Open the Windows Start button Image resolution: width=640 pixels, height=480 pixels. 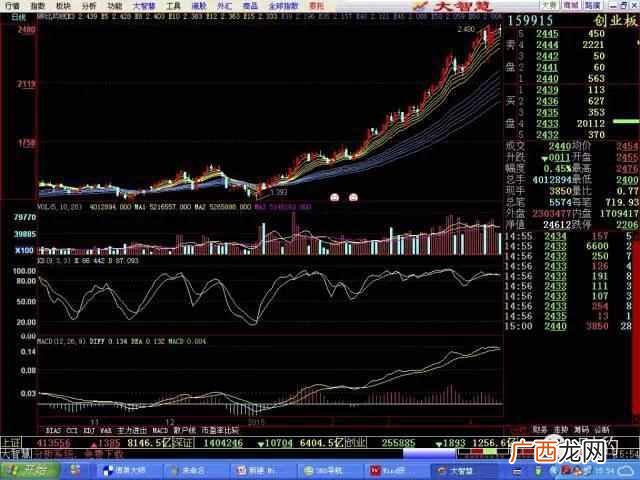(30, 470)
